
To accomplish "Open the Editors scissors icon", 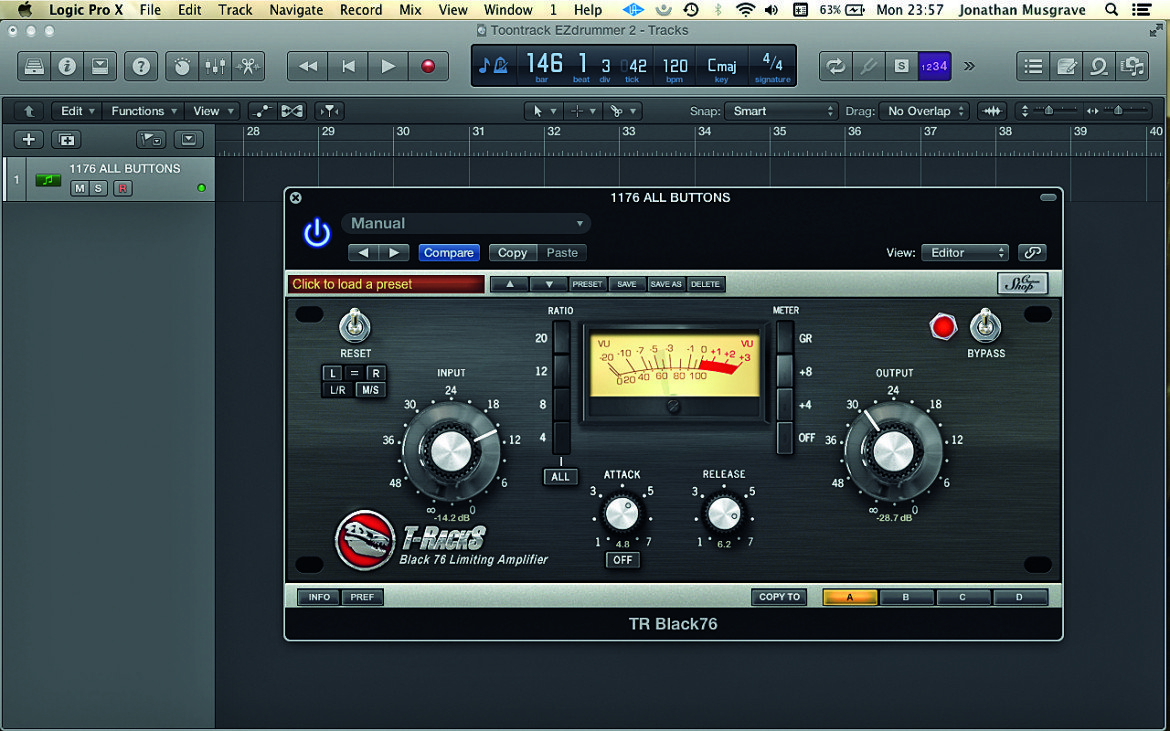I will point(248,66).
